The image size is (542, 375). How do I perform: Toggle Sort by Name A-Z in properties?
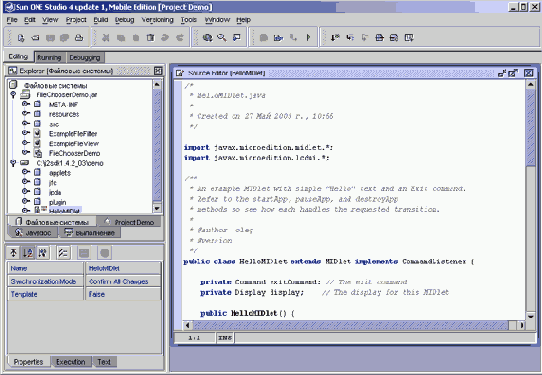click(28, 253)
